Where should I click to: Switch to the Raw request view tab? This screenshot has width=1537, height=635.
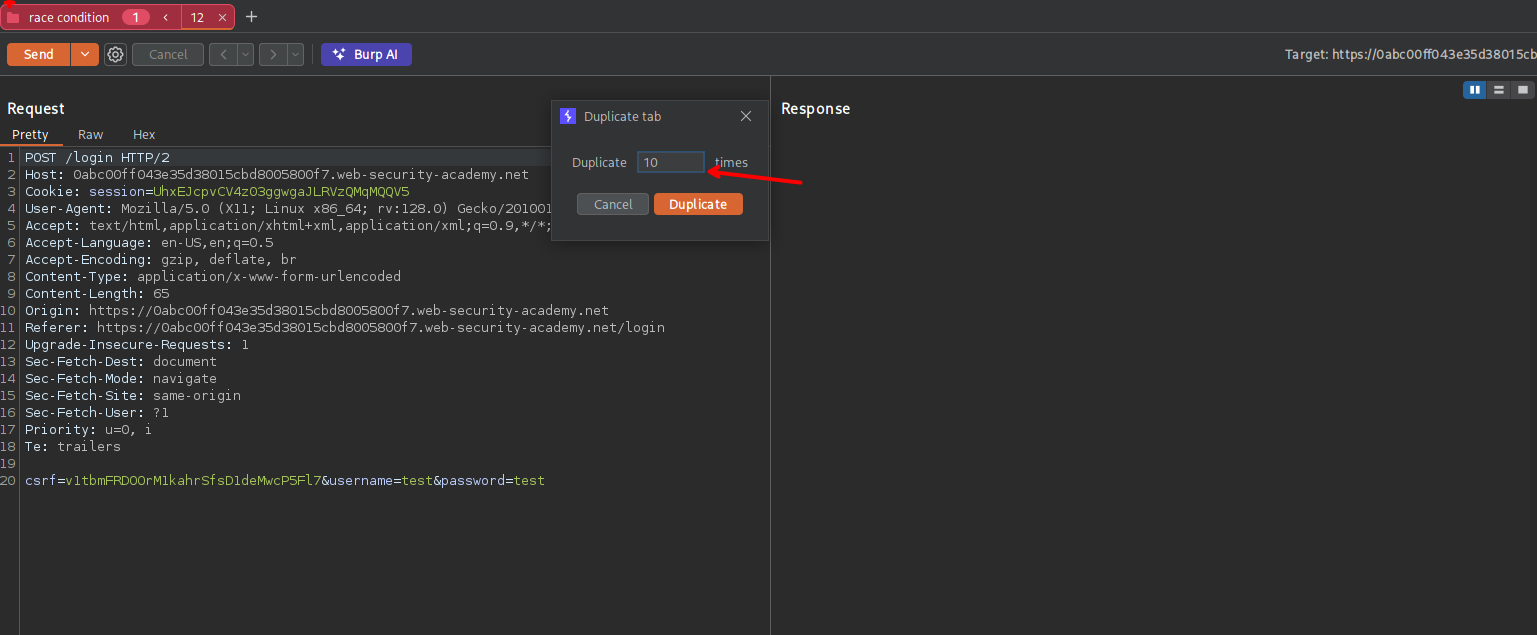90,135
